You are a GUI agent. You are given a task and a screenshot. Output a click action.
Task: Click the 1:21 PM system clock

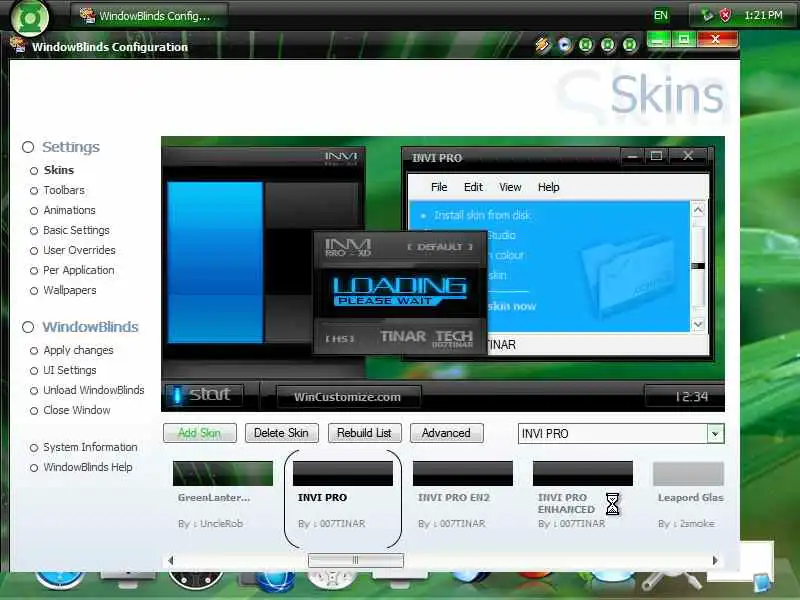coord(763,15)
